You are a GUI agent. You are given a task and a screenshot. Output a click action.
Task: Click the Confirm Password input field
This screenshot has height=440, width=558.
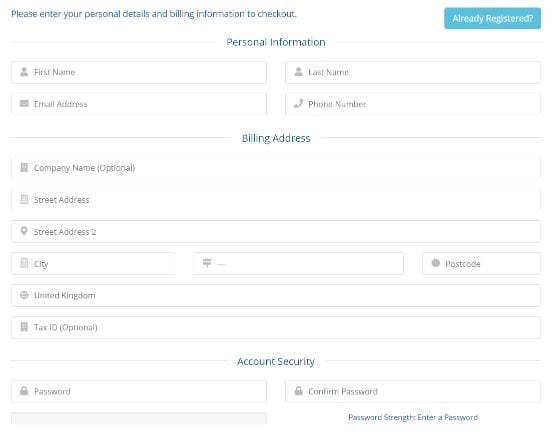tap(413, 392)
